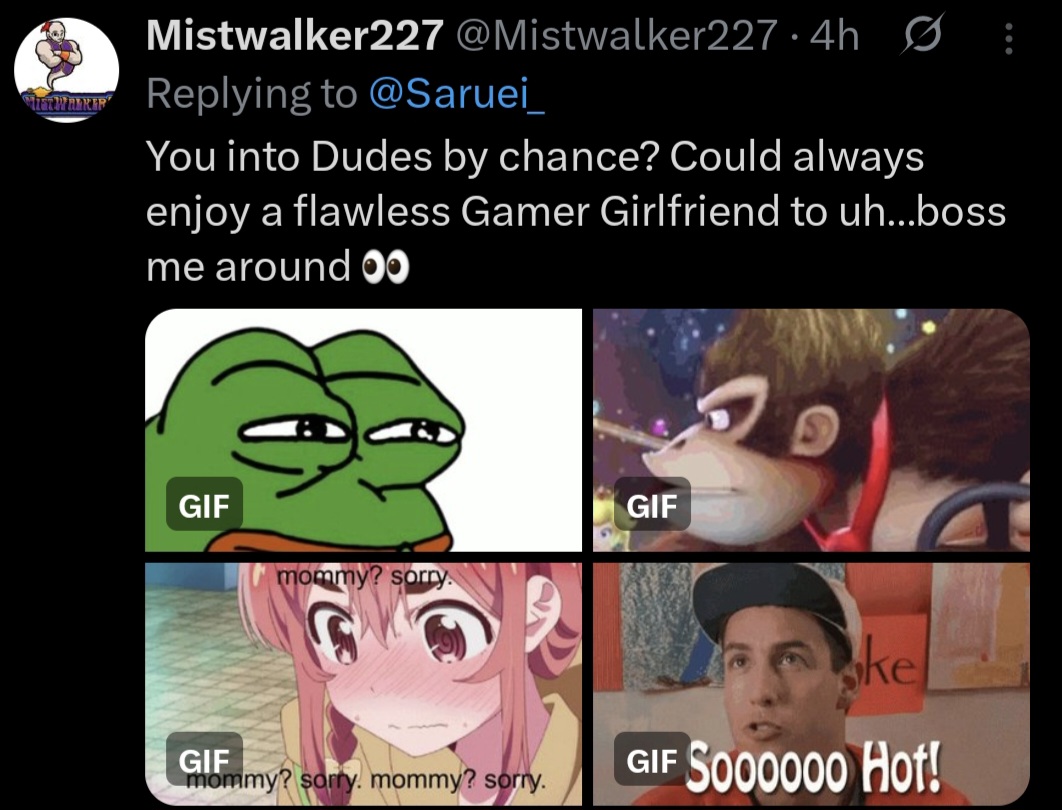The image size is (1062, 810).
Task: Open the three-dot more options menu
Action: click(1008, 39)
